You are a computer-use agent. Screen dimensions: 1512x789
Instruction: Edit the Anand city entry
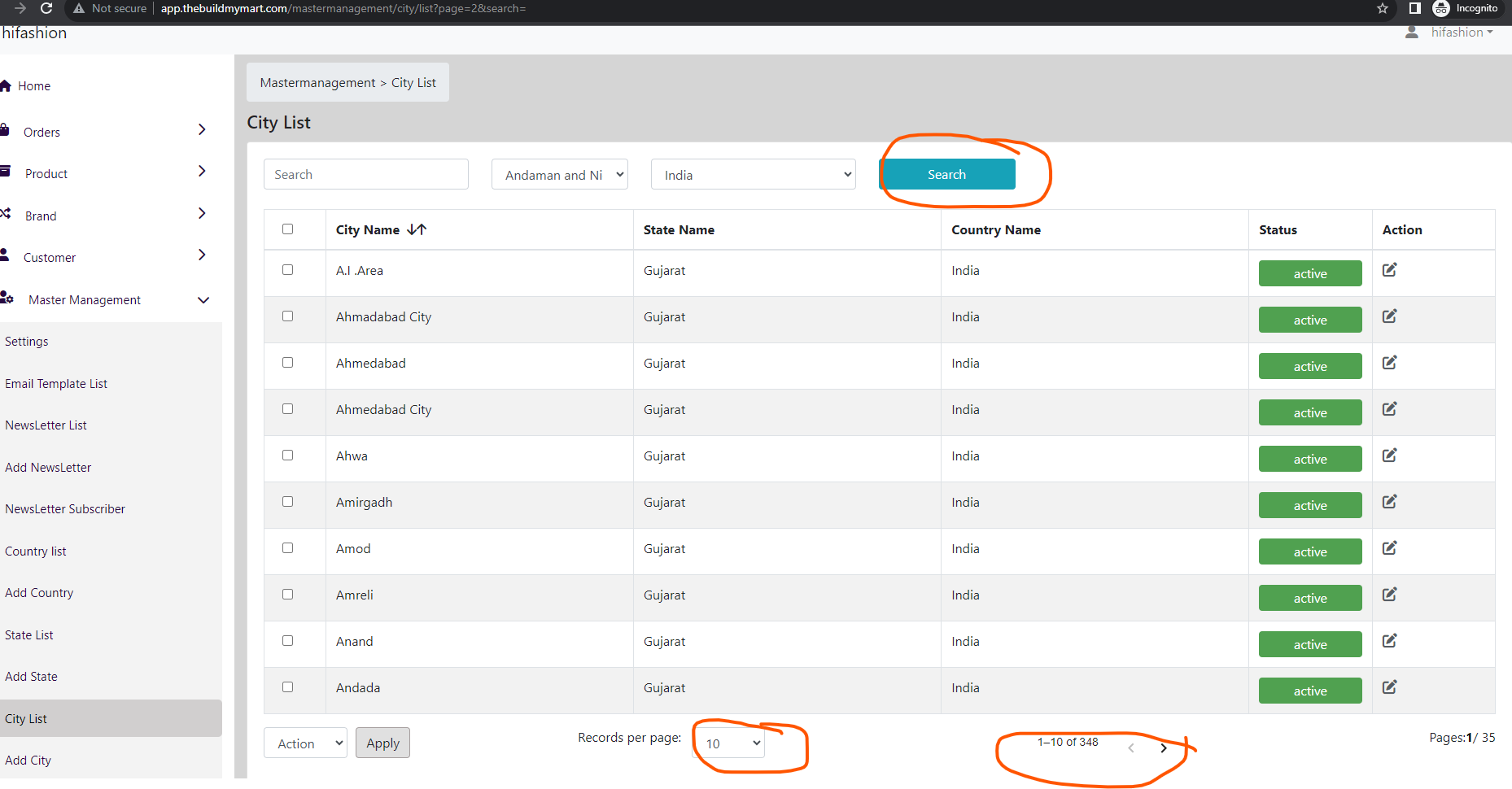[x=1389, y=640]
